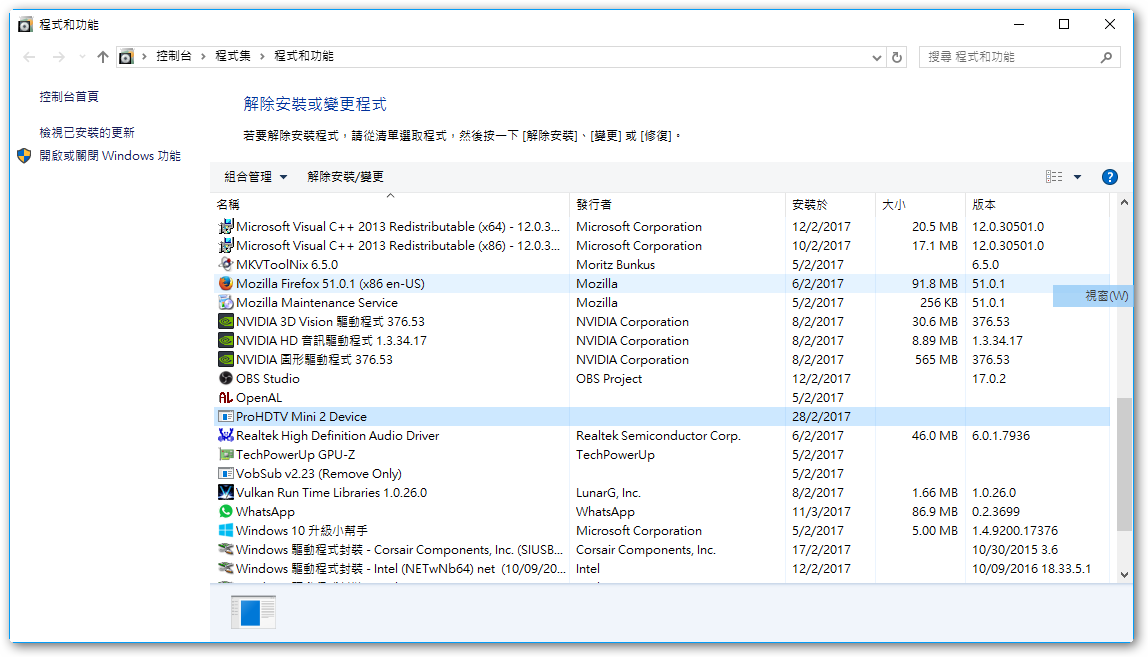Click the selected program thumbnail in details pane
This screenshot has height=657, width=1148.
click(253, 612)
